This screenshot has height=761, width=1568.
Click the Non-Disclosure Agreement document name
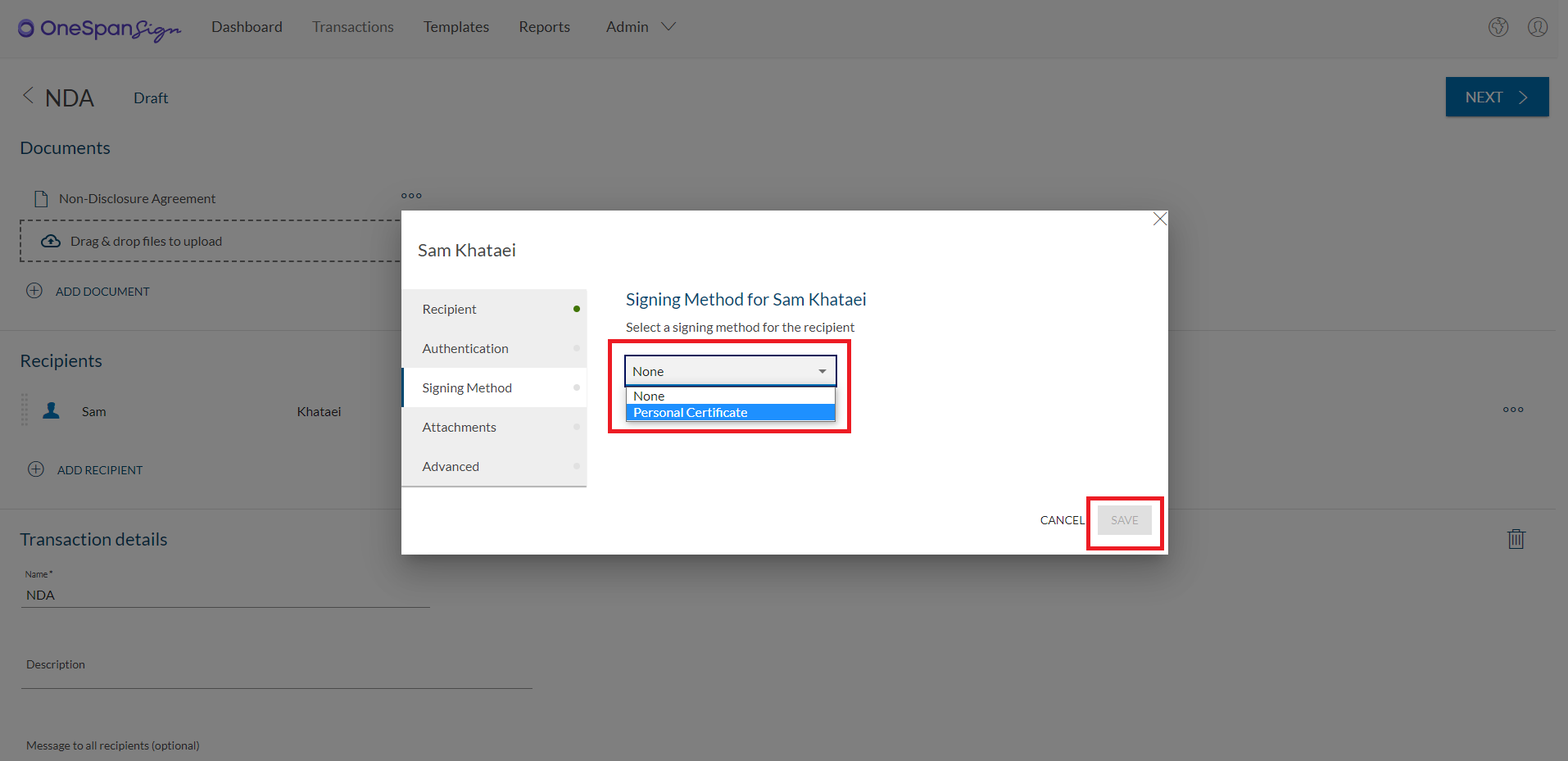click(137, 198)
